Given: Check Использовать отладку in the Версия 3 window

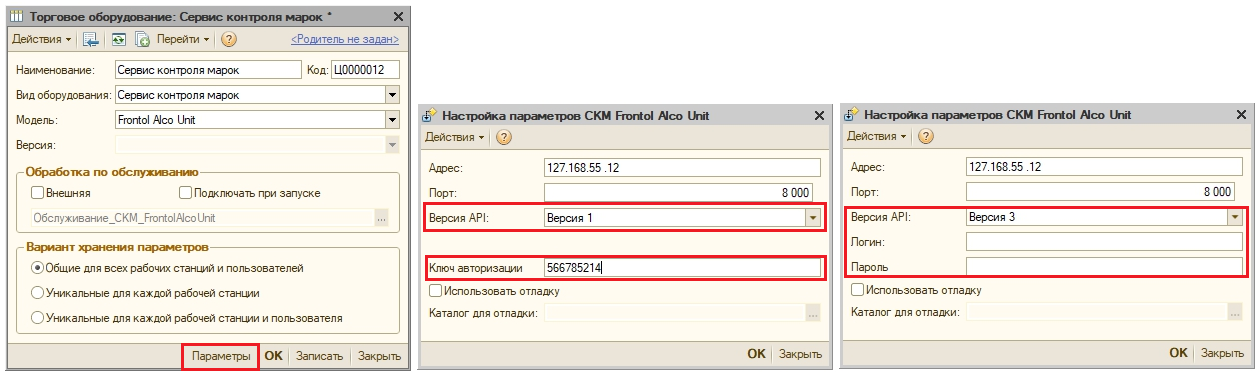Looking at the screenshot, I should pyautogui.click(x=857, y=290).
